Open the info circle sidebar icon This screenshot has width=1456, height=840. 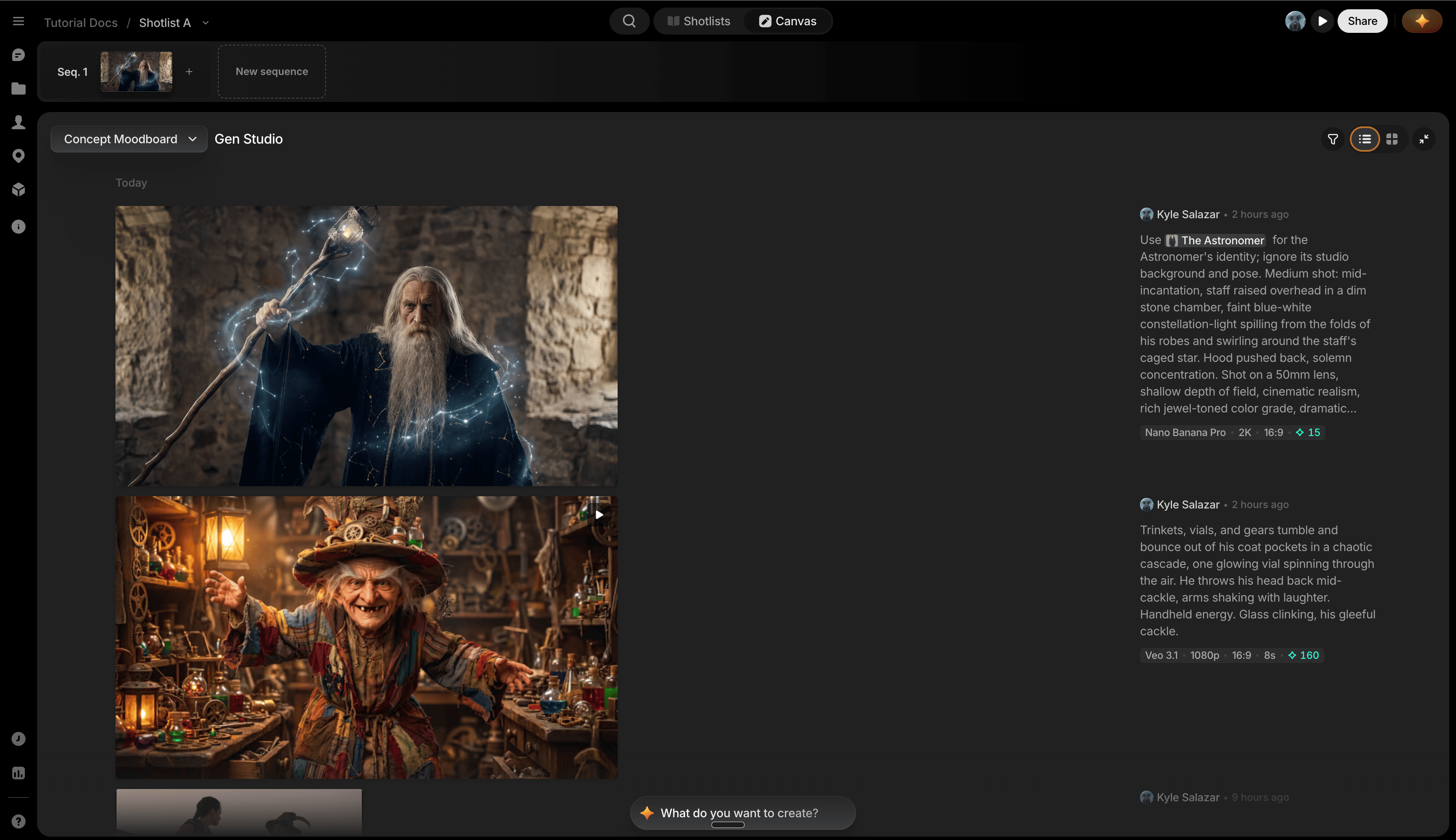click(19, 227)
